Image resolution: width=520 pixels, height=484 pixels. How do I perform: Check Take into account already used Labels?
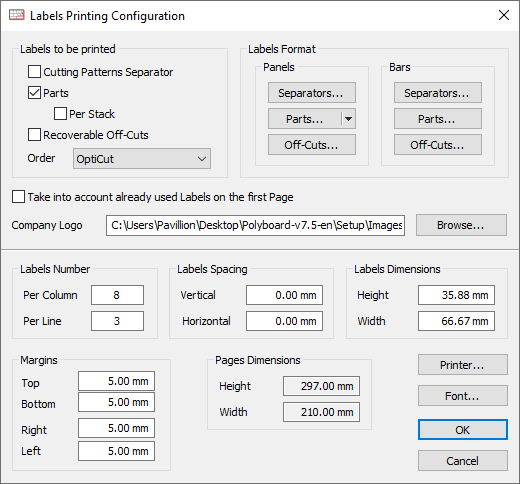[18, 197]
